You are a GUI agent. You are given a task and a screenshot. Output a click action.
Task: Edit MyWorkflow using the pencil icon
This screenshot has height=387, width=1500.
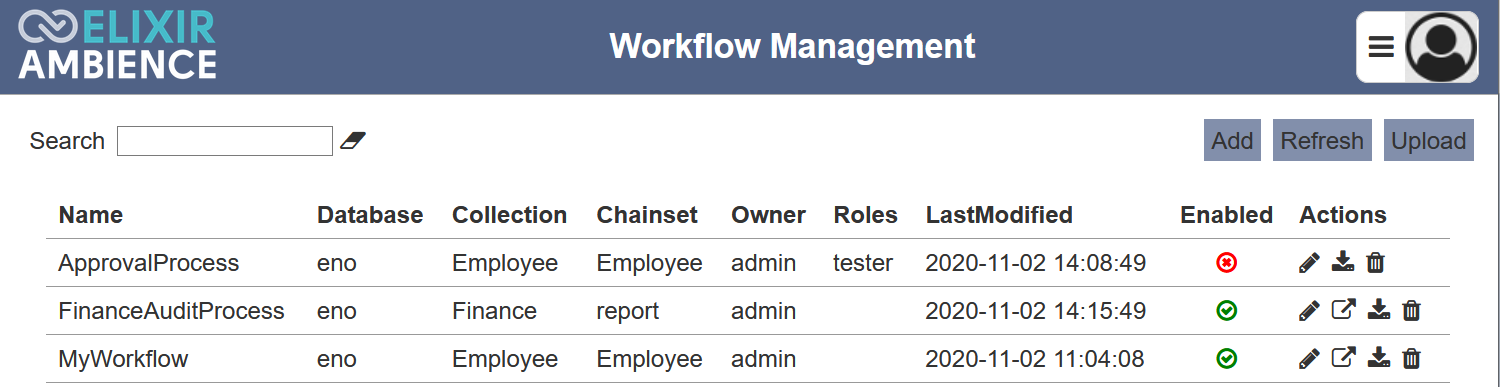[x=1309, y=358]
